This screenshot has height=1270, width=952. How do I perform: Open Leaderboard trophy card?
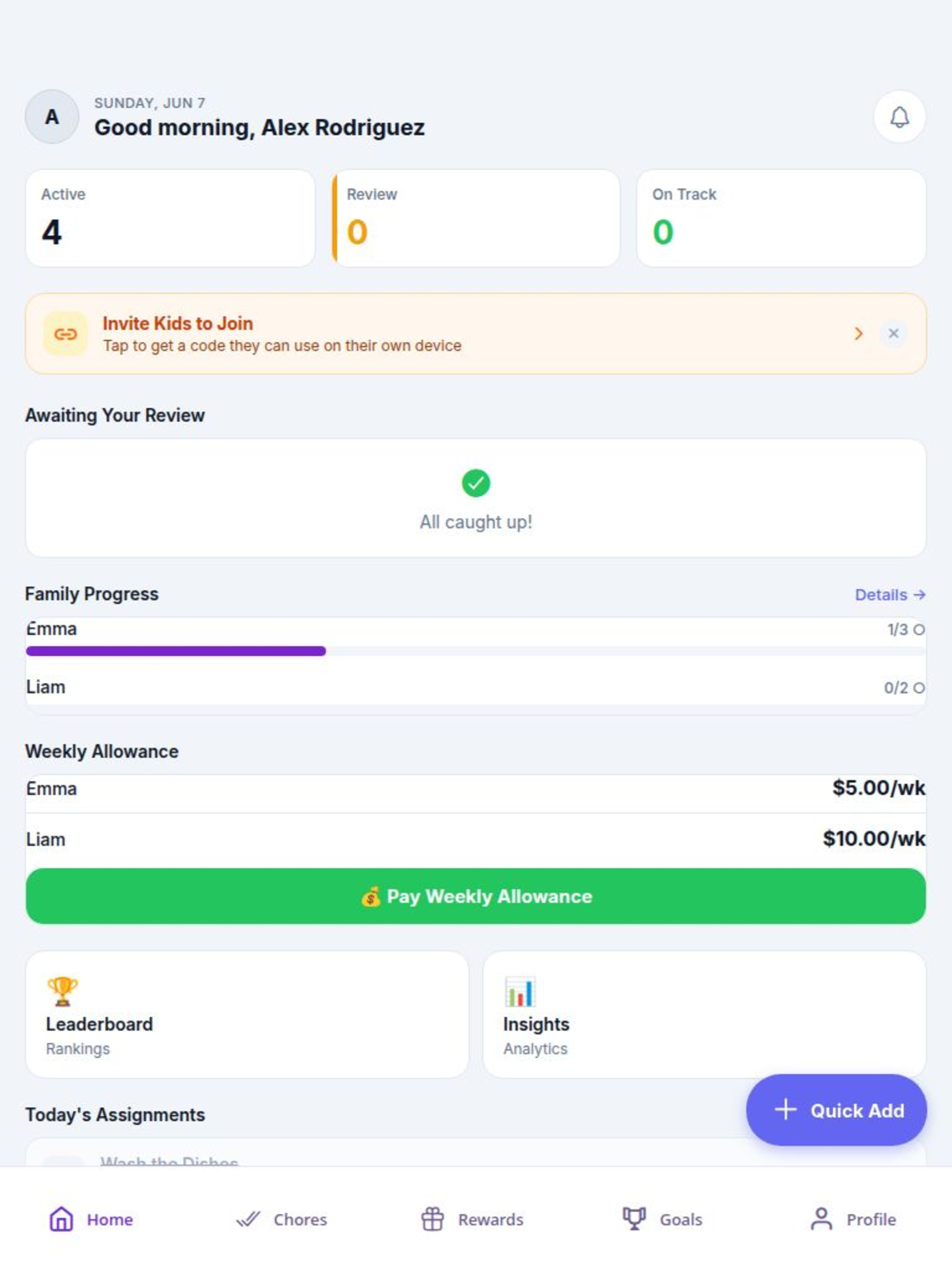[247, 1014]
